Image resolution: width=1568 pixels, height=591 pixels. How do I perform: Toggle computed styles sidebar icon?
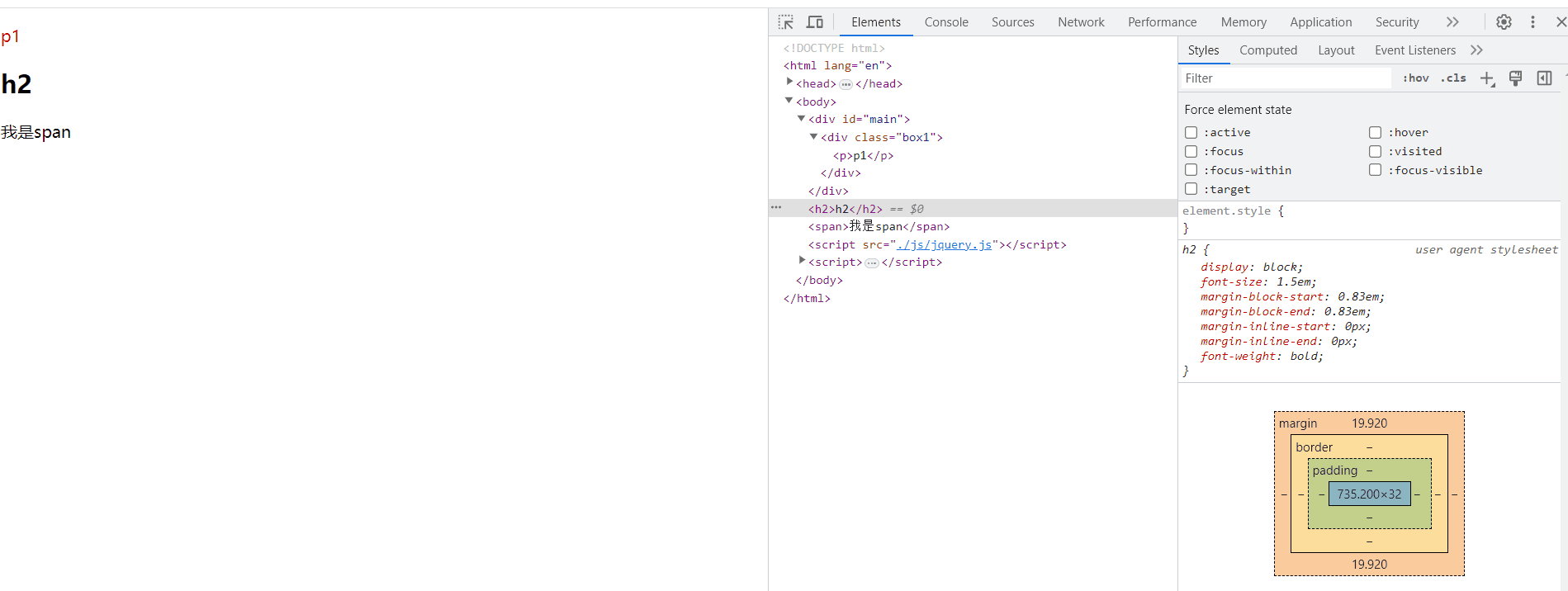1544,78
